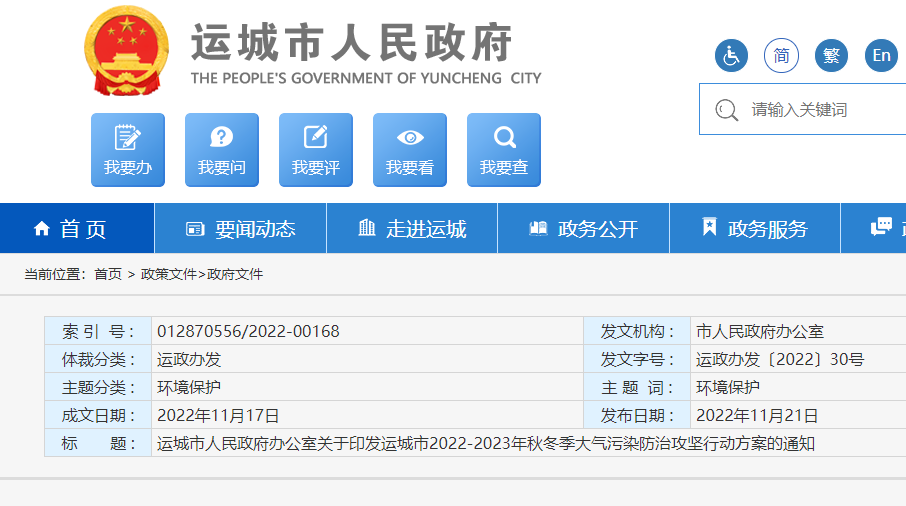This screenshot has width=906, height=506.
Task: Select the document title about 秋冬季大气污染防治
Action: coord(486,444)
